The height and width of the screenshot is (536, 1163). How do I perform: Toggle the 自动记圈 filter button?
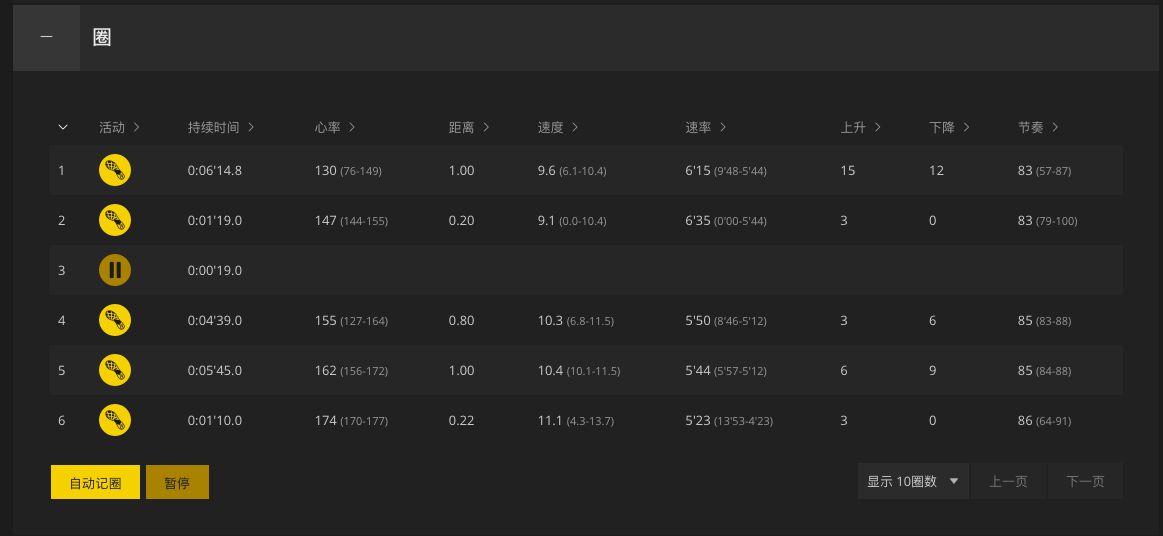coord(95,483)
